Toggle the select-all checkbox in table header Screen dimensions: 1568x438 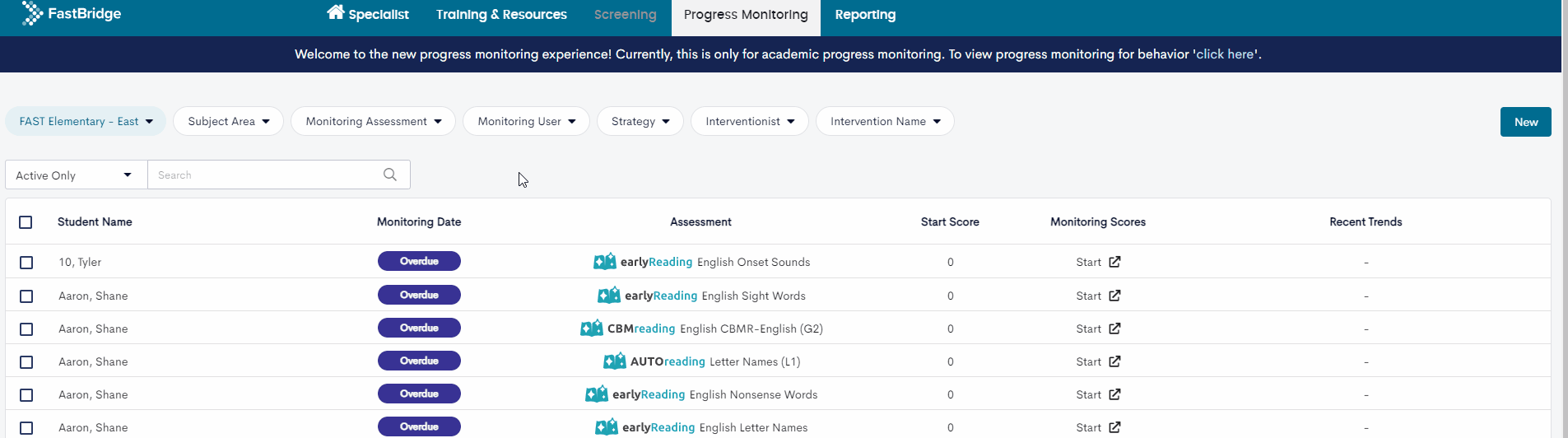(x=26, y=222)
